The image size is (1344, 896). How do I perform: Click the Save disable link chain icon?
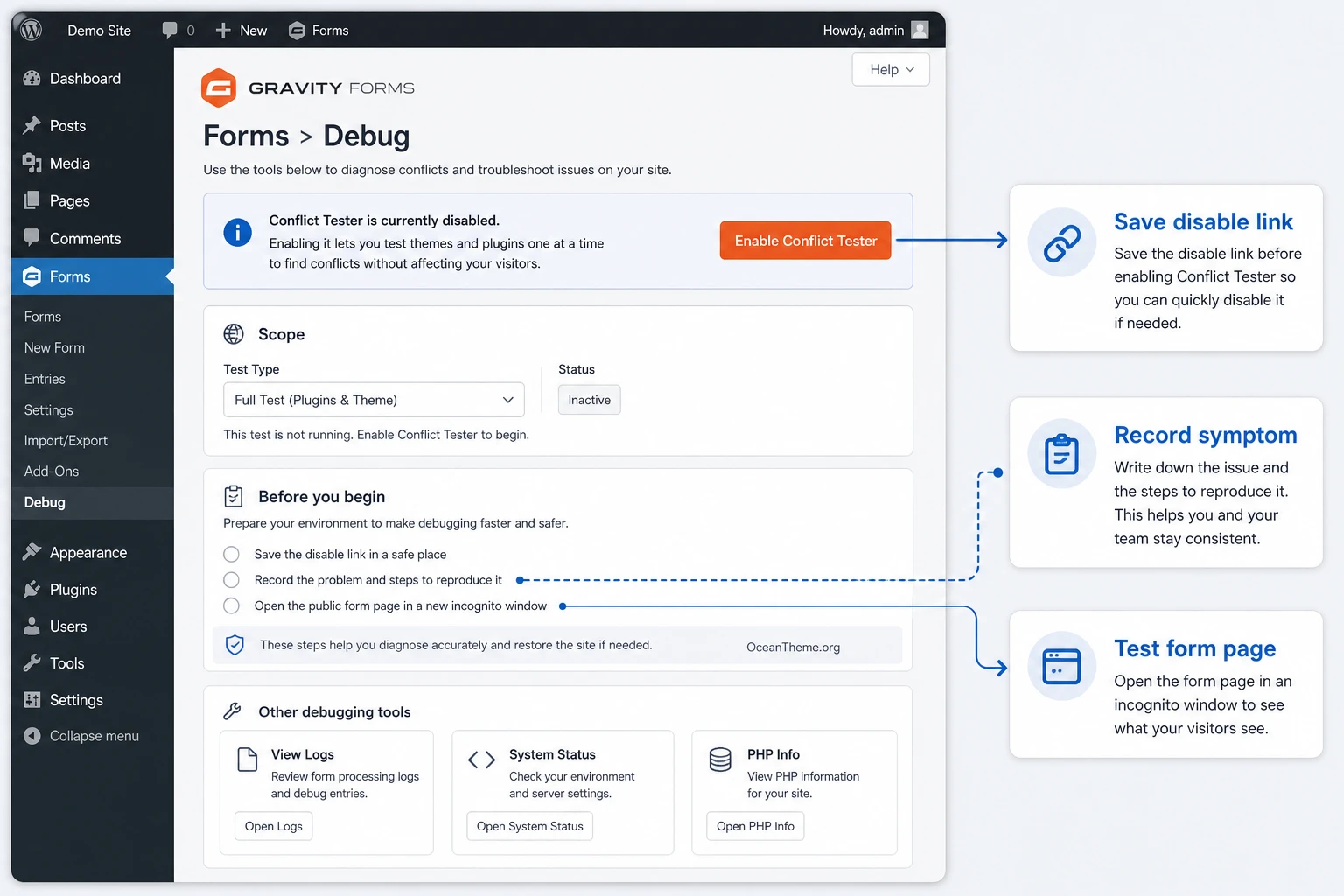coord(1061,242)
